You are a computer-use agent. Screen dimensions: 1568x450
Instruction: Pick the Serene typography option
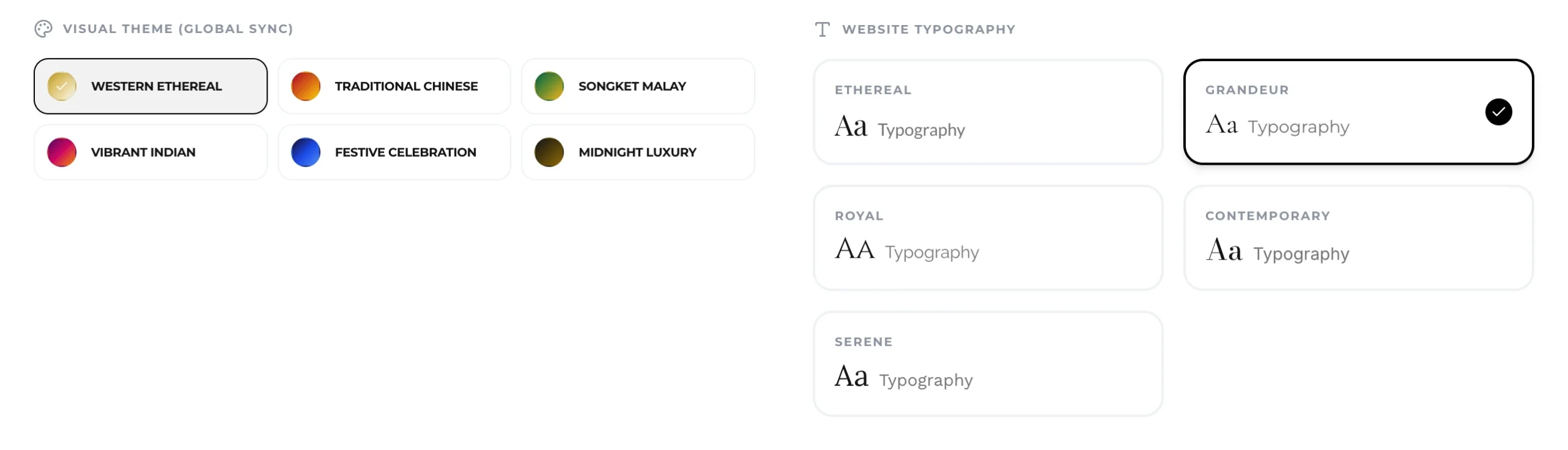[x=987, y=364]
